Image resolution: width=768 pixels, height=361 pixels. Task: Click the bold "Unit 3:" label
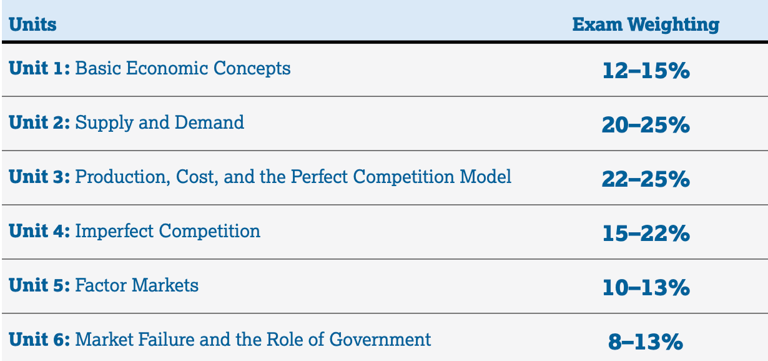click(x=40, y=176)
